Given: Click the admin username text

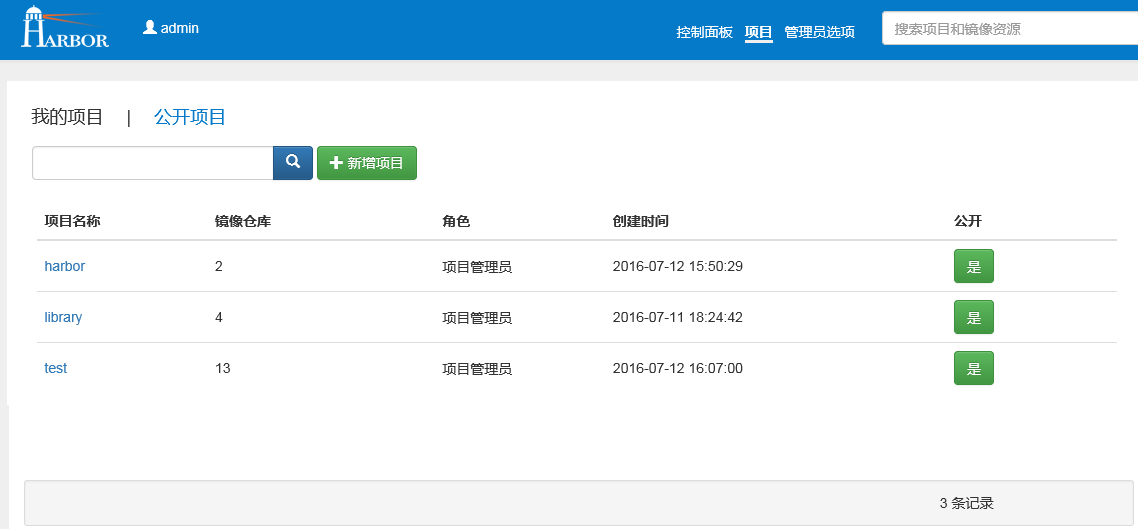Looking at the screenshot, I should (x=180, y=28).
